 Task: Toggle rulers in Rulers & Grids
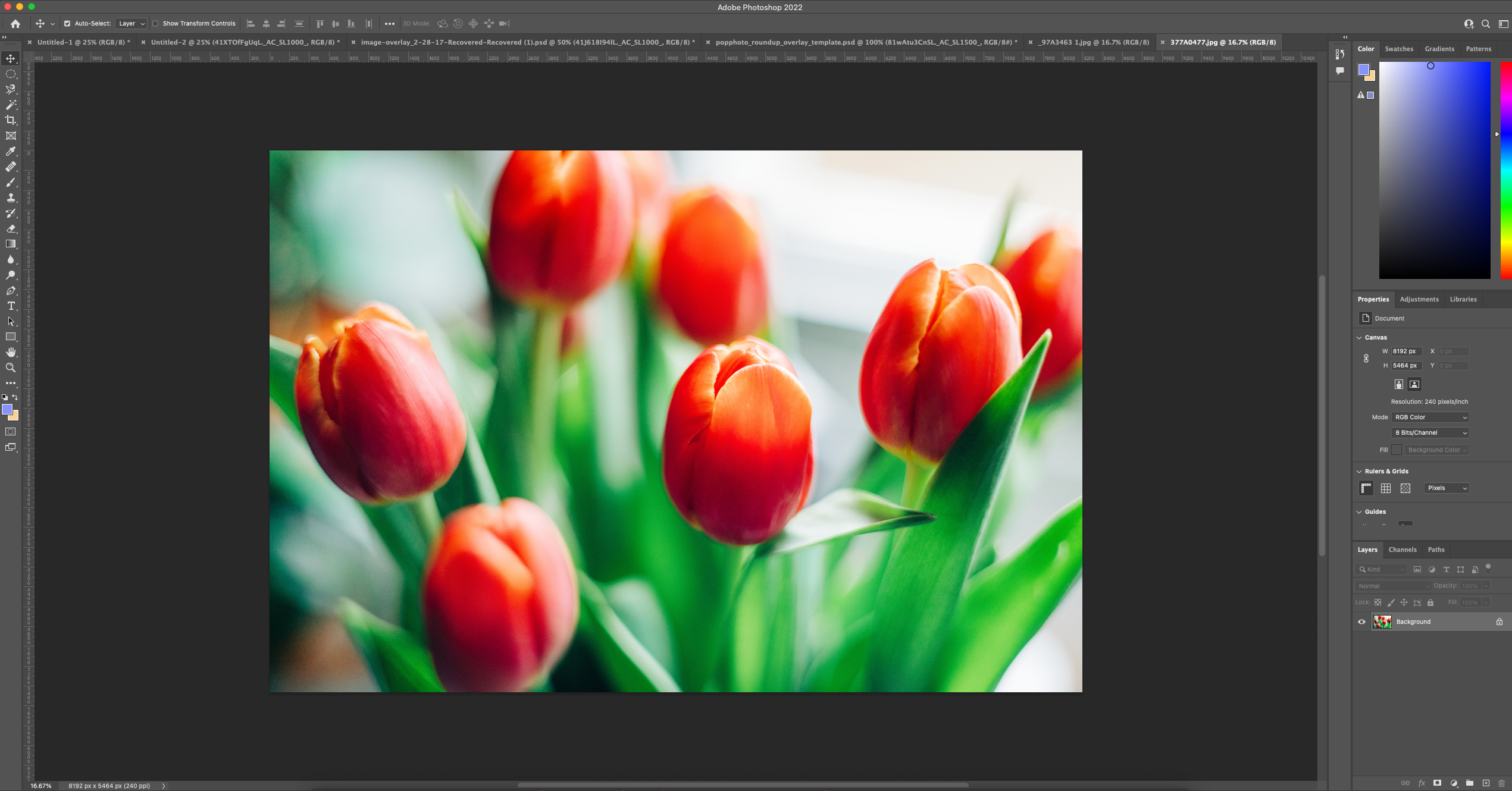(x=1366, y=488)
